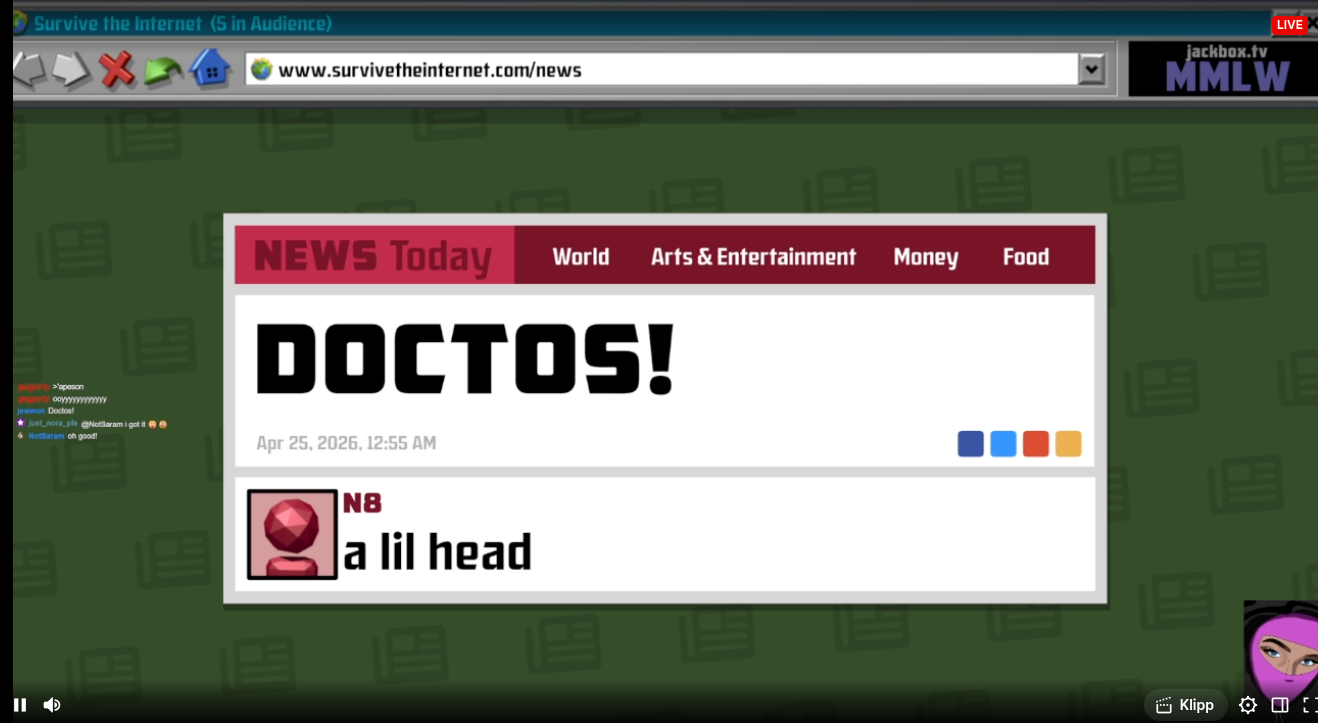This screenshot has height=723, width=1318.
Task: Click the globe icon in address bar
Action: 262,70
